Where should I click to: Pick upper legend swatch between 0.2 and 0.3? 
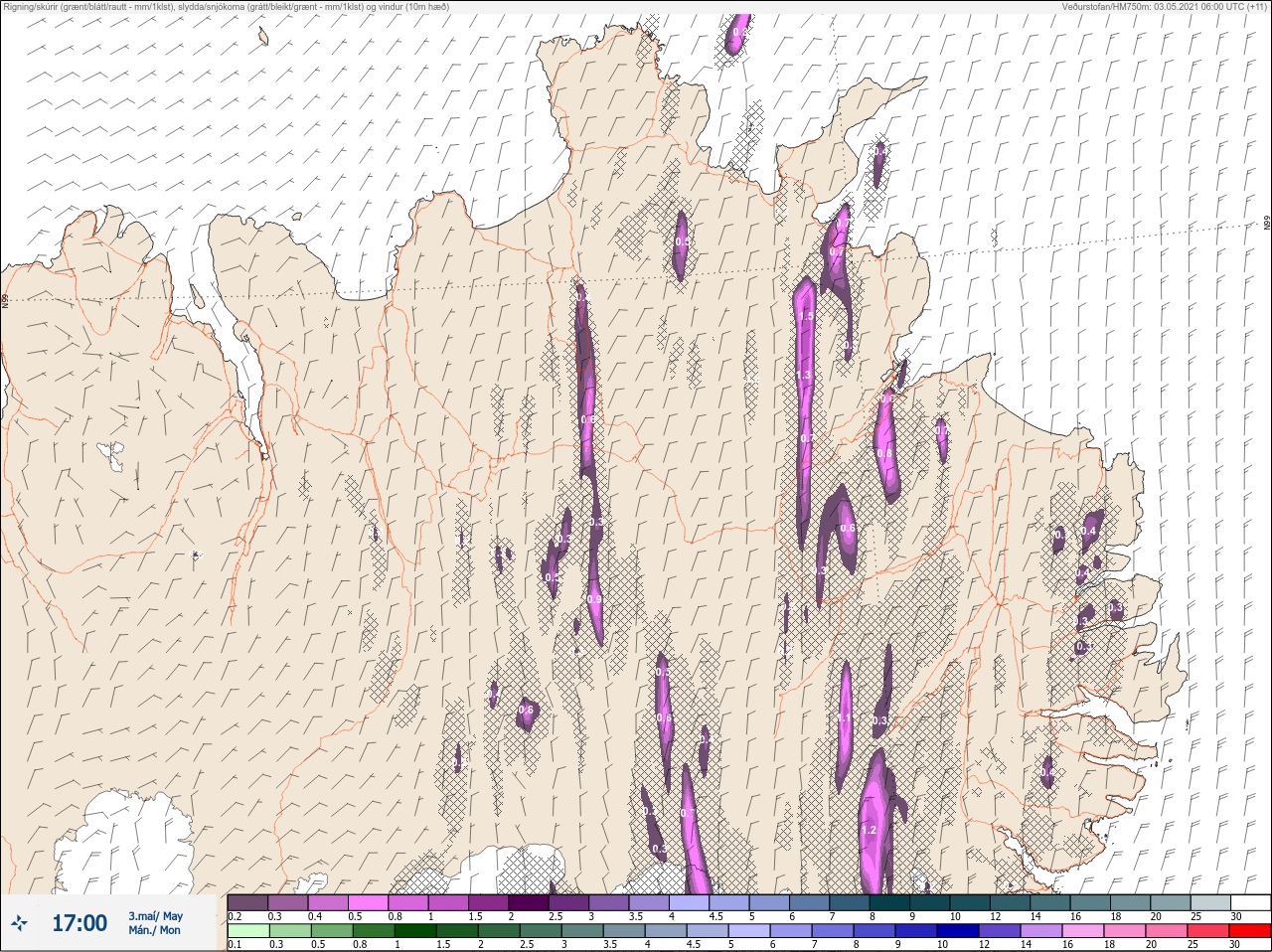[x=248, y=903]
